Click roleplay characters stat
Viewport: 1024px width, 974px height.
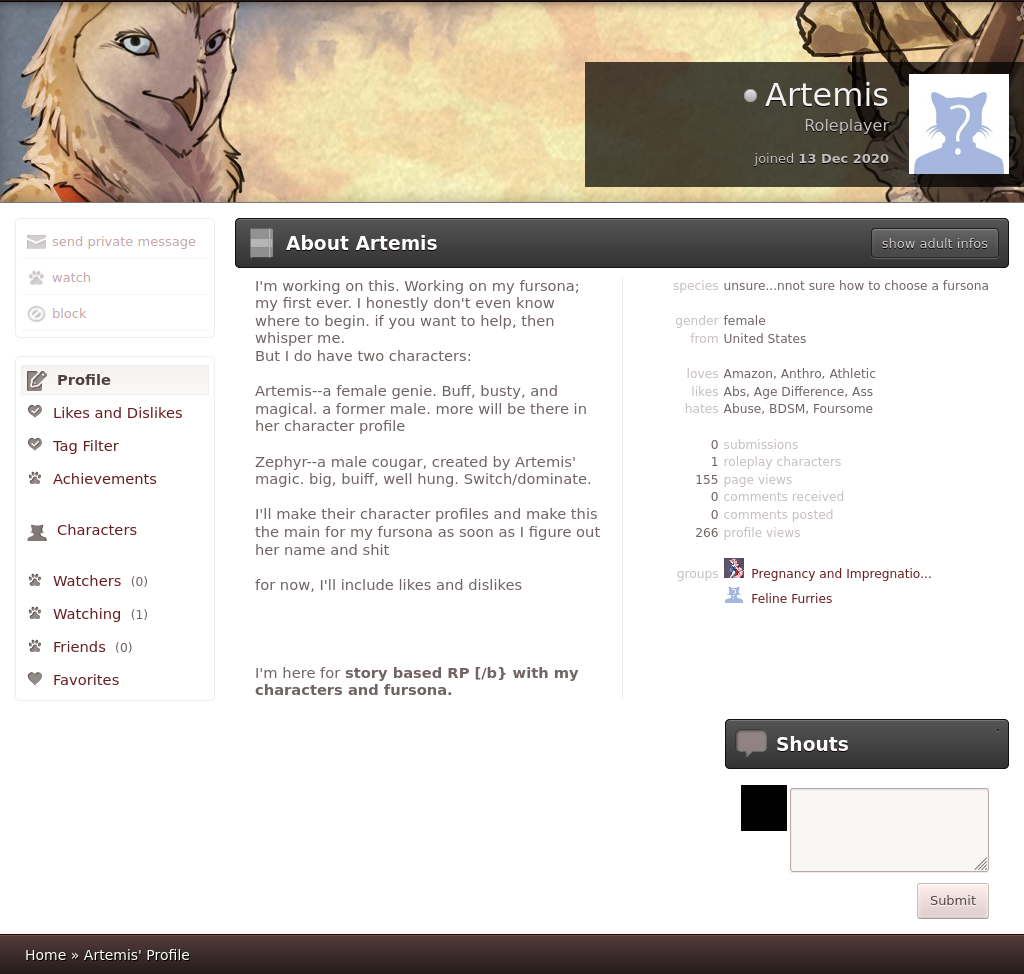click(782, 462)
